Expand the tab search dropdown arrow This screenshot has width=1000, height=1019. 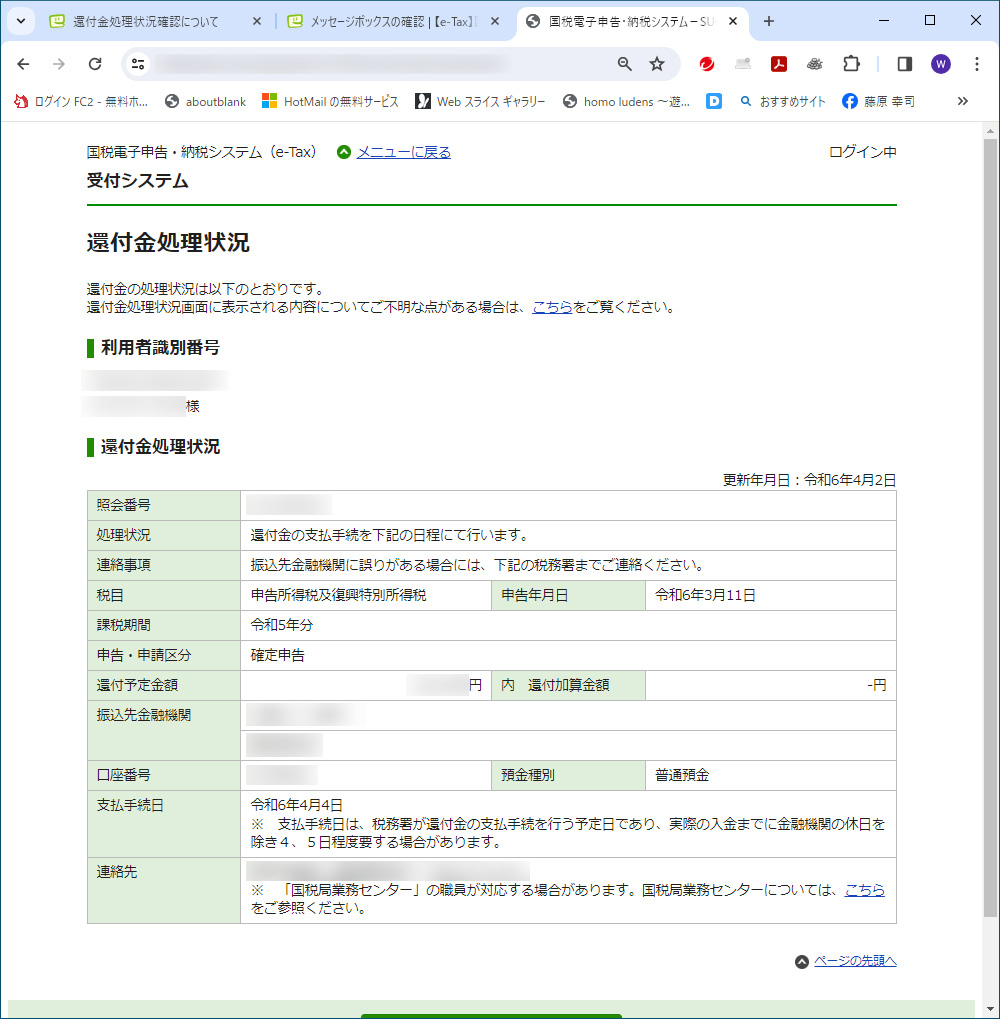pyautogui.click(x=20, y=21)
